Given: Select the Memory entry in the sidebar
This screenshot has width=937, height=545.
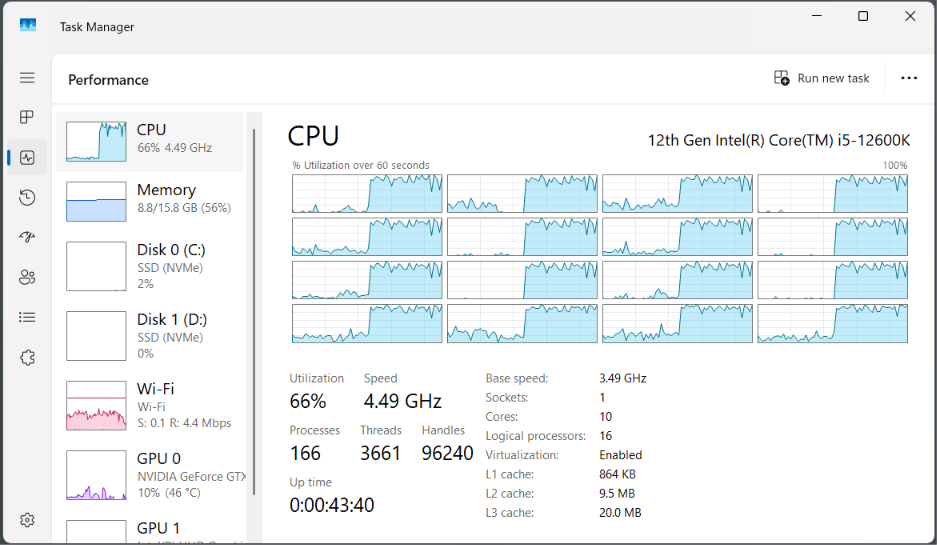Looking at the screenshot, I should tap(149, 201).
